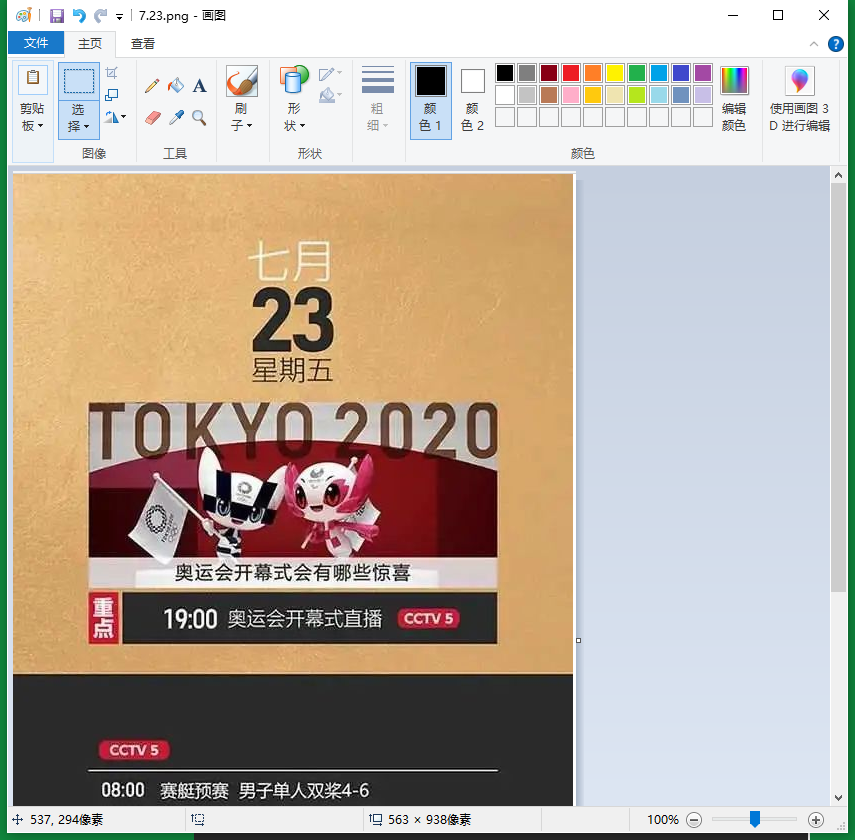This screenshot has height=840, width=855.
Task: Select the Magnifier tool
Action: tap(200, 117)
